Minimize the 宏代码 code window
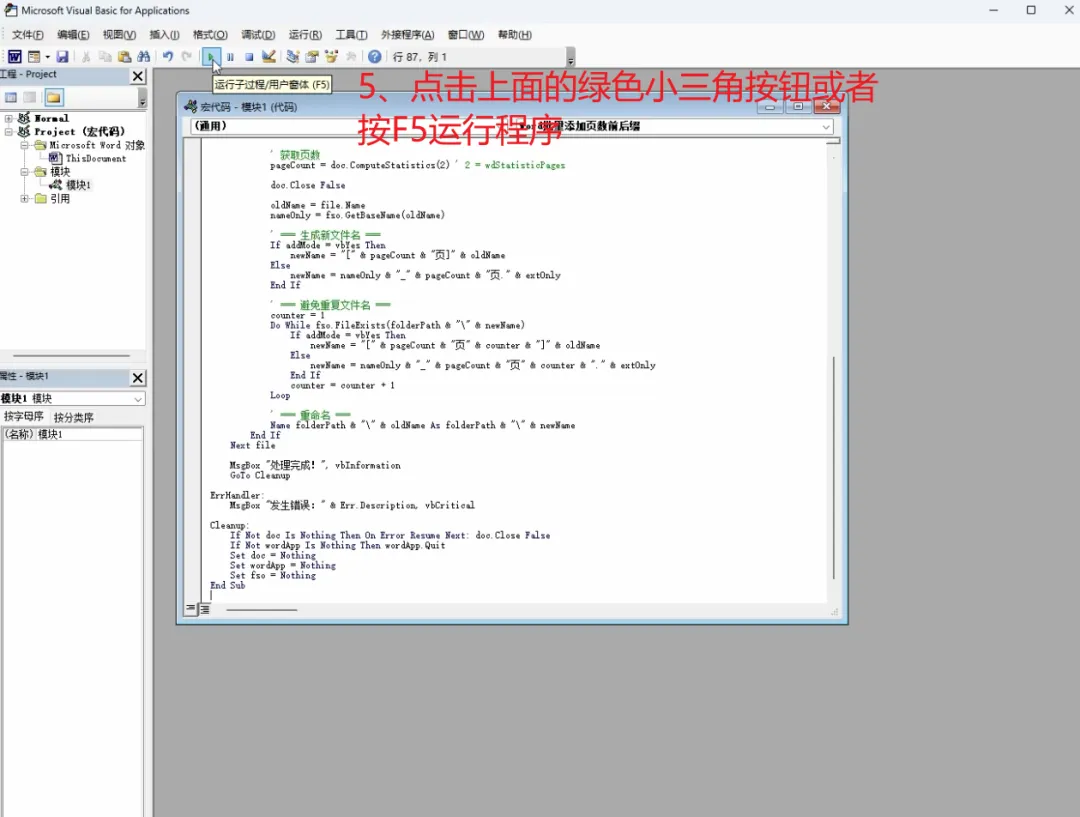The width and height of the screenshot is (1080, 817). tap(770, 107)
